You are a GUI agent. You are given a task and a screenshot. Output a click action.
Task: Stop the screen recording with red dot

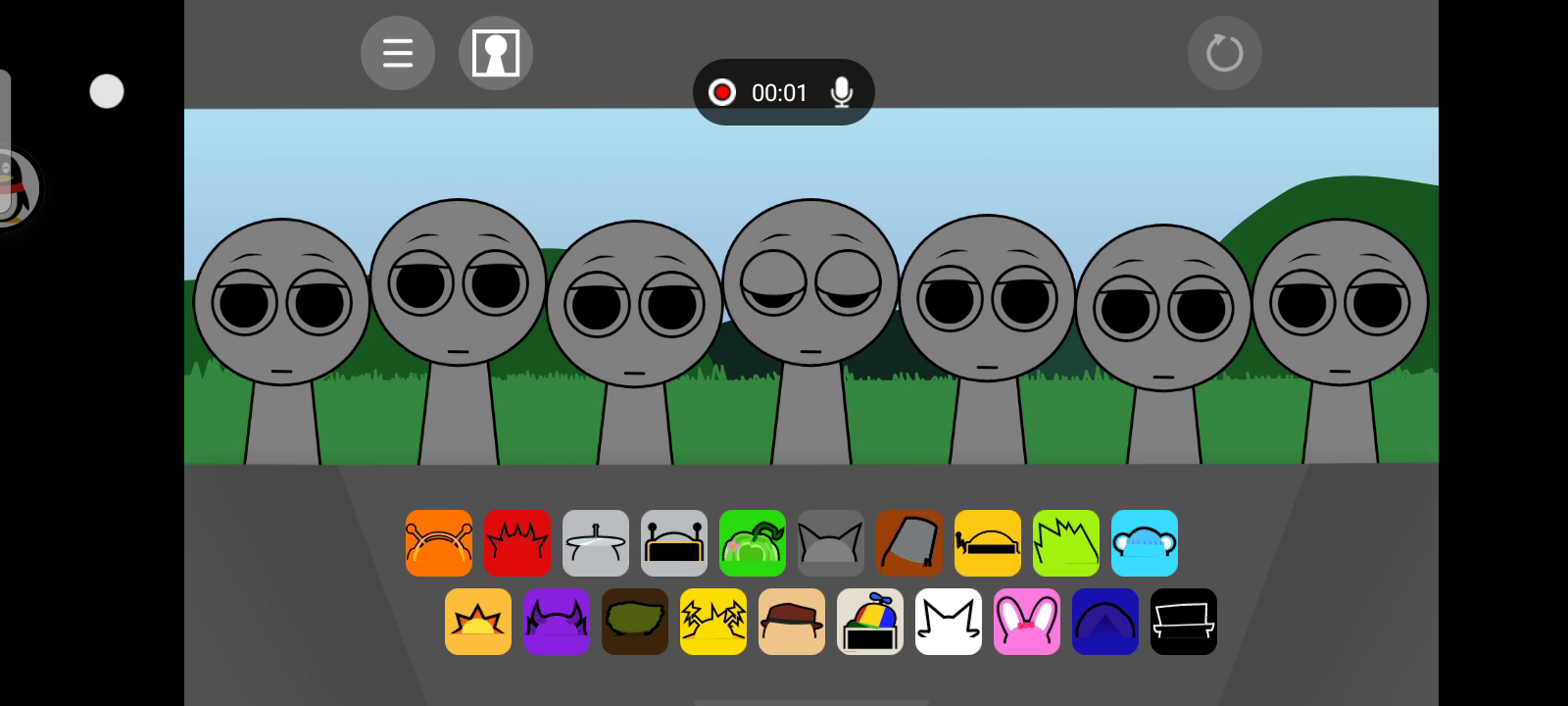(x=722, y=92)
